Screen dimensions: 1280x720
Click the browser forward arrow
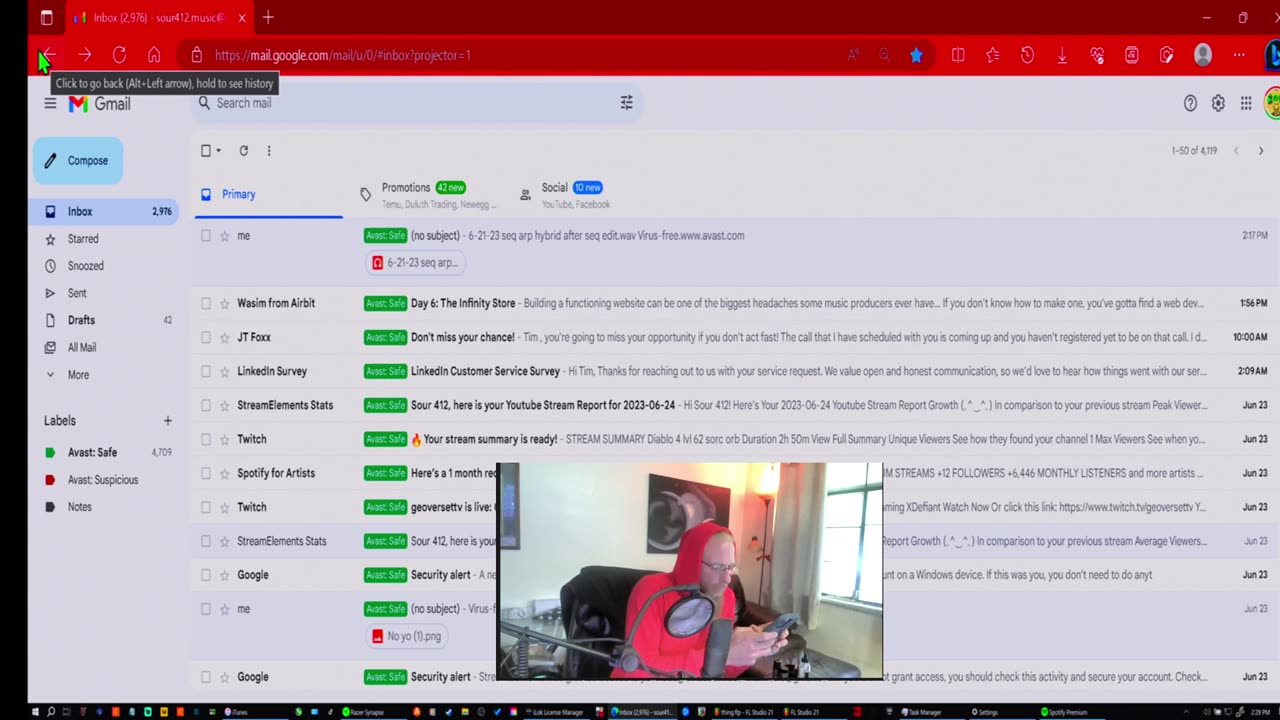[85, 56]
